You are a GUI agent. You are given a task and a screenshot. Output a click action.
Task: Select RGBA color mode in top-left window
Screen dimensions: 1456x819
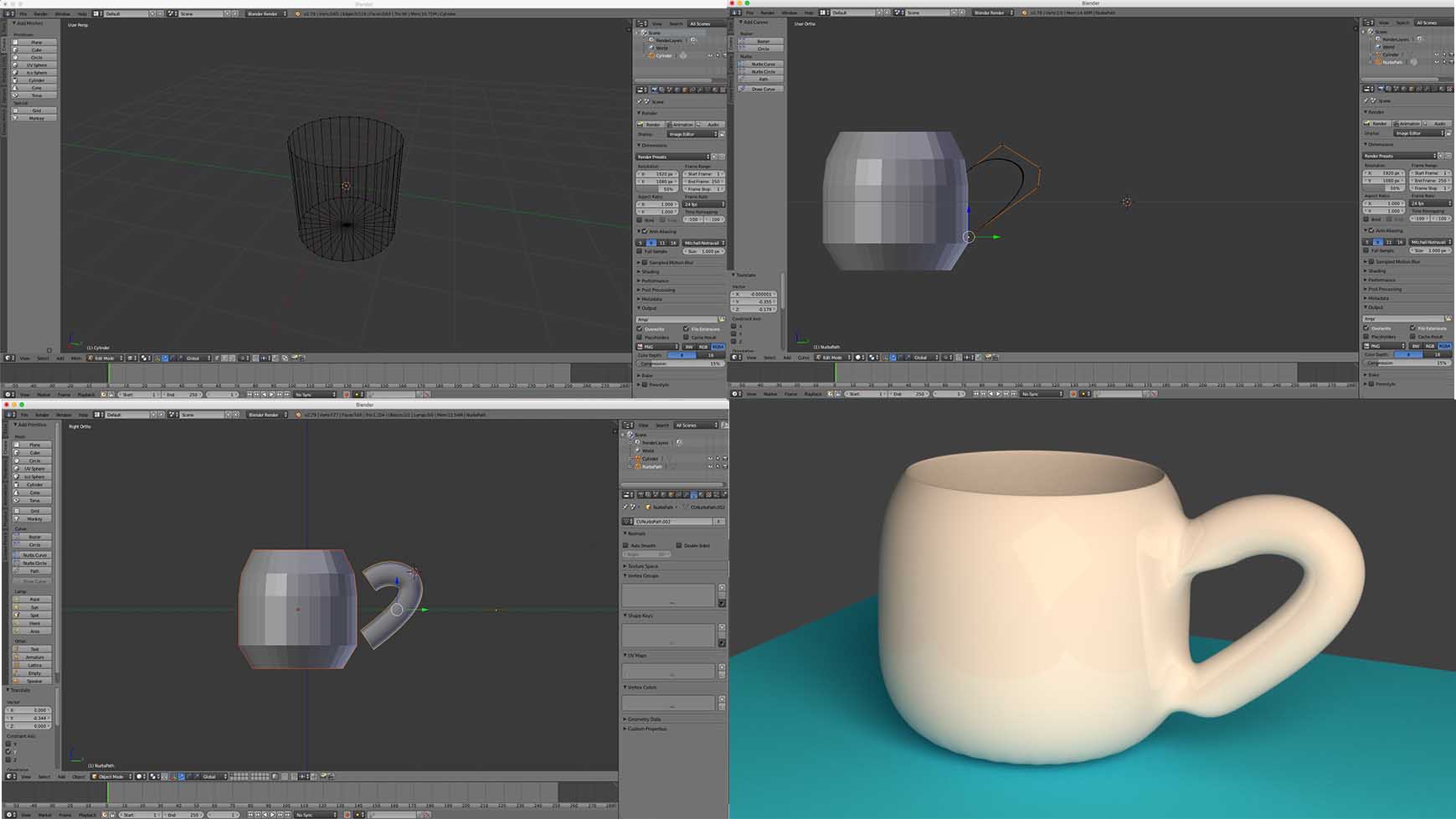point(718,347)
